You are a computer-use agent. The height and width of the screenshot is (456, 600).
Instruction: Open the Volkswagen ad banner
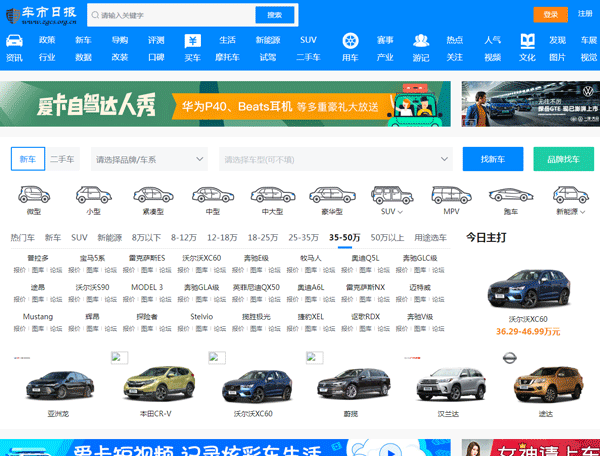531,104
